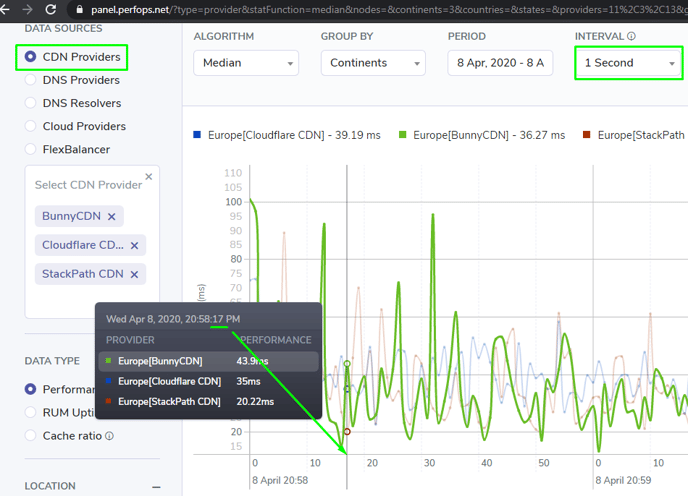Click Europe[Cloudflare CDN] - 39.19 ms legend text

294,135
